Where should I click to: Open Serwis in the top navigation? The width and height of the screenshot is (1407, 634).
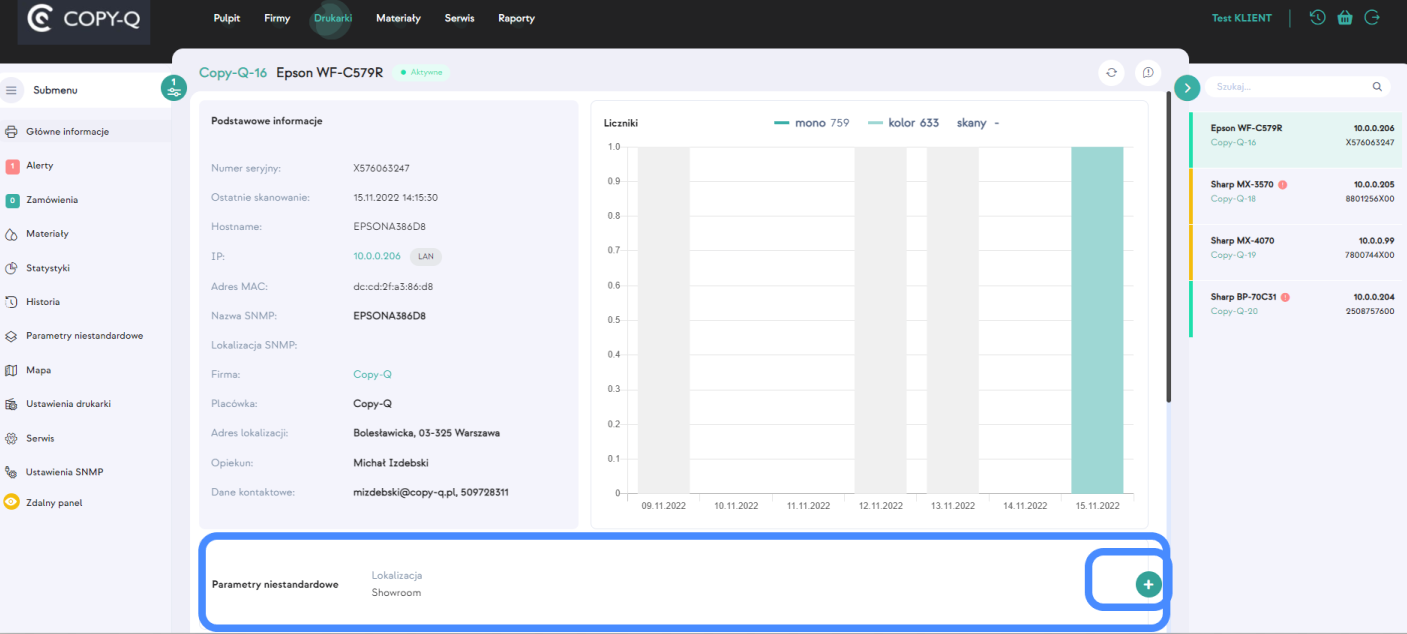coord(459,18)
